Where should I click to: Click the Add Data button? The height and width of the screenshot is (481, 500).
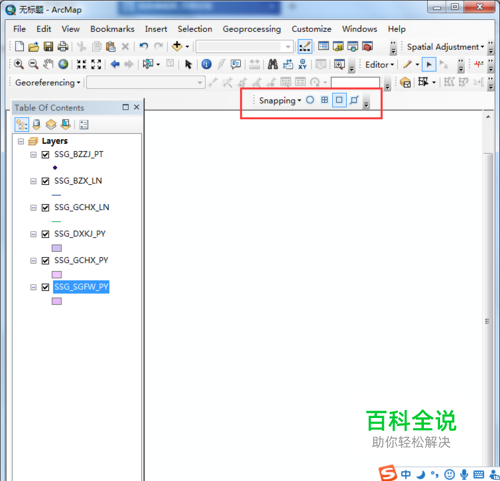[177, 46]
